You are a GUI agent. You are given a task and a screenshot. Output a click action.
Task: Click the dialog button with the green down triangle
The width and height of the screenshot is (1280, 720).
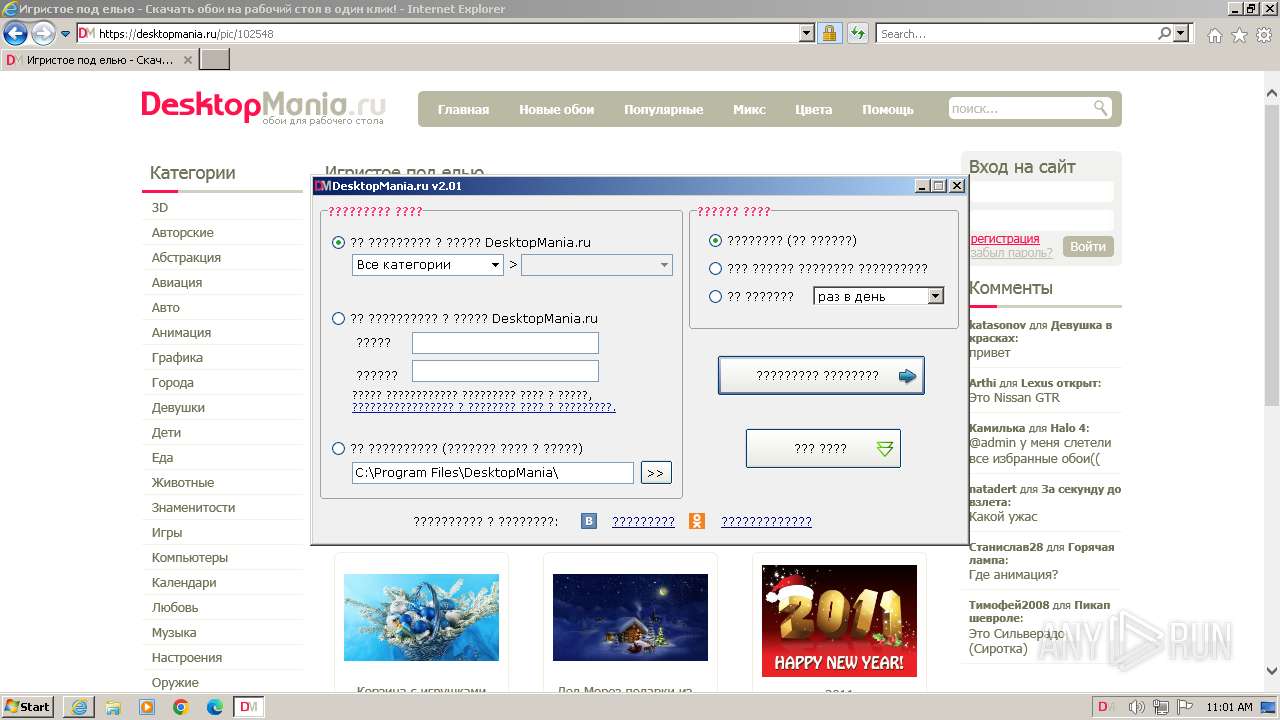click(823, 449)
